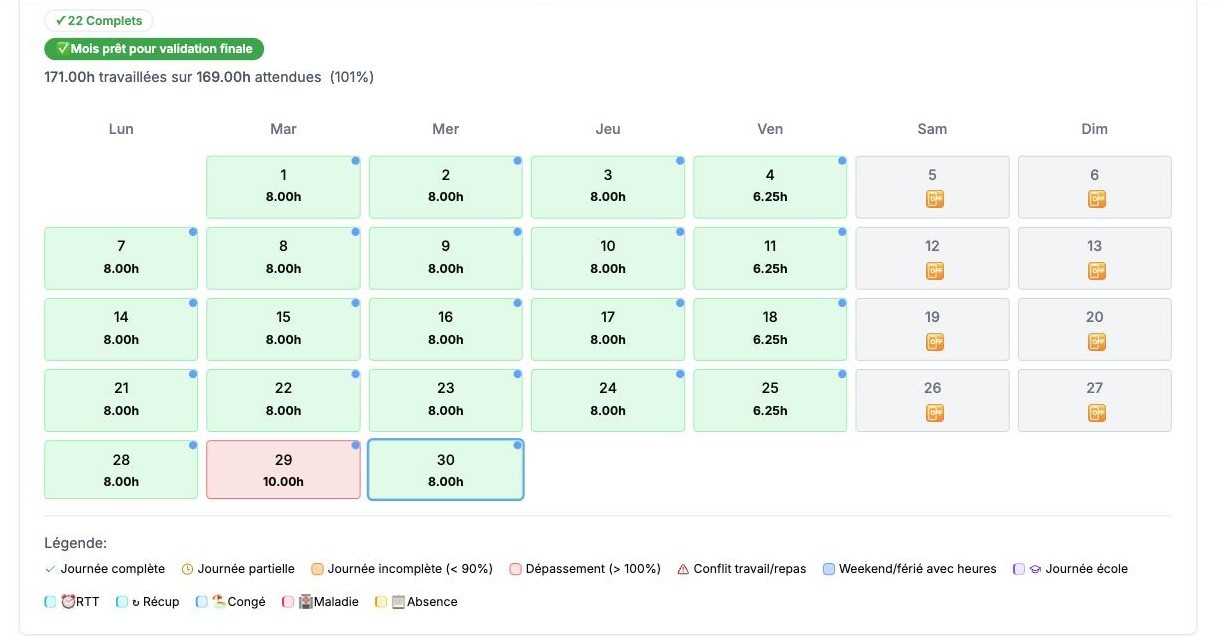Click the 'Jeu' column header

coord(608,129)
